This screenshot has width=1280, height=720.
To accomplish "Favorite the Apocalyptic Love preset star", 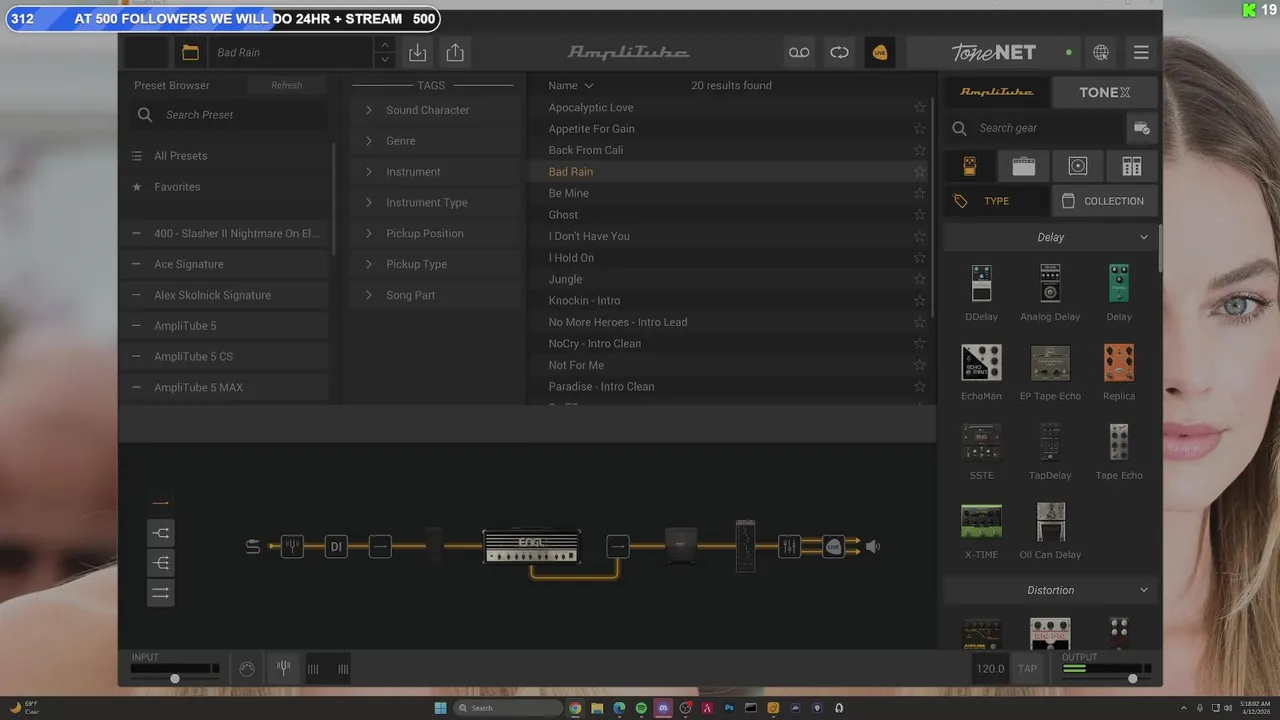I will point(920,108).
